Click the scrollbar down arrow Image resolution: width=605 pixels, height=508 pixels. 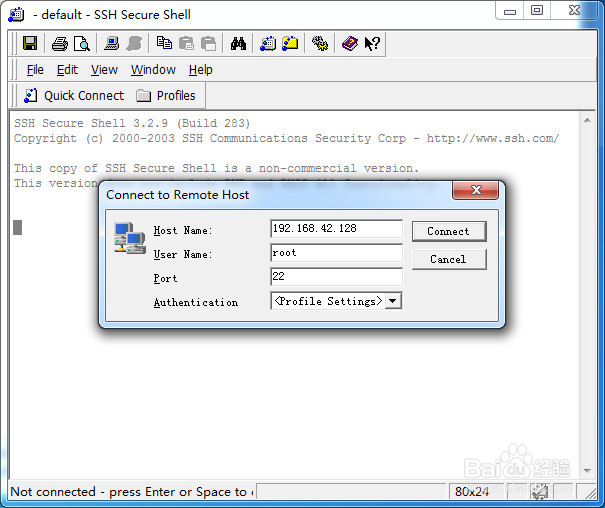pos(587,471)
